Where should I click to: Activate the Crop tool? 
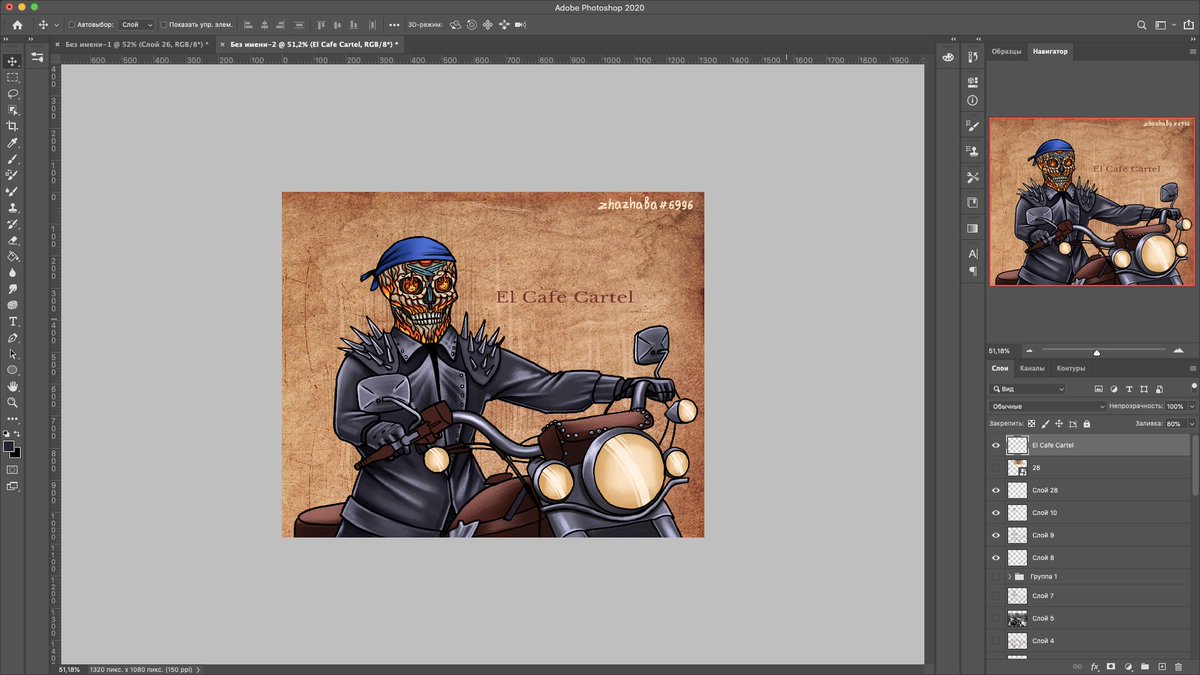(13, 123)
